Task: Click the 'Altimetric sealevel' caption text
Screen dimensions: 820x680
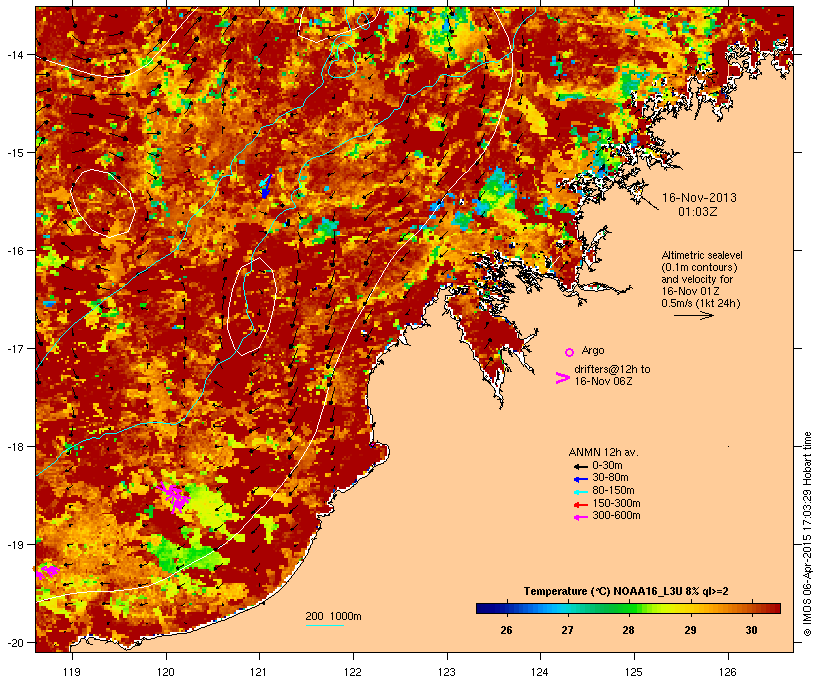Action: tap(702, 255)
